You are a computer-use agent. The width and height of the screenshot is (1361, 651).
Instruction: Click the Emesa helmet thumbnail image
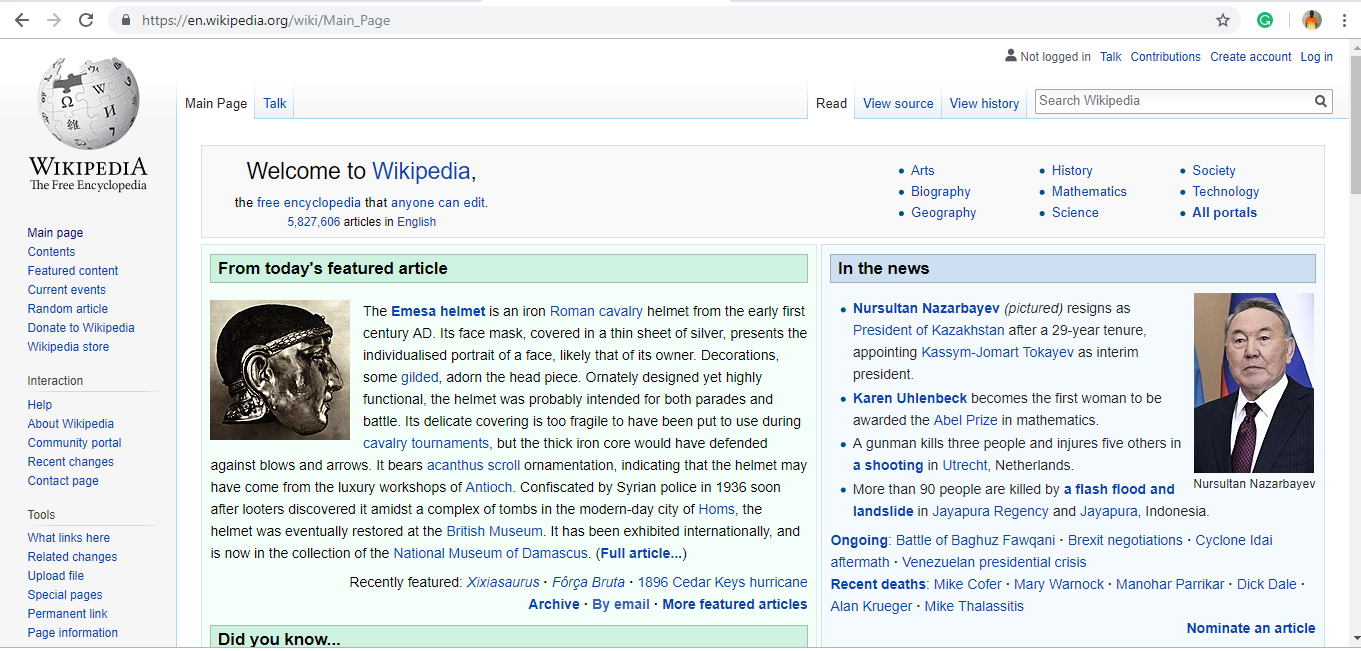click(x=280, y=370)
